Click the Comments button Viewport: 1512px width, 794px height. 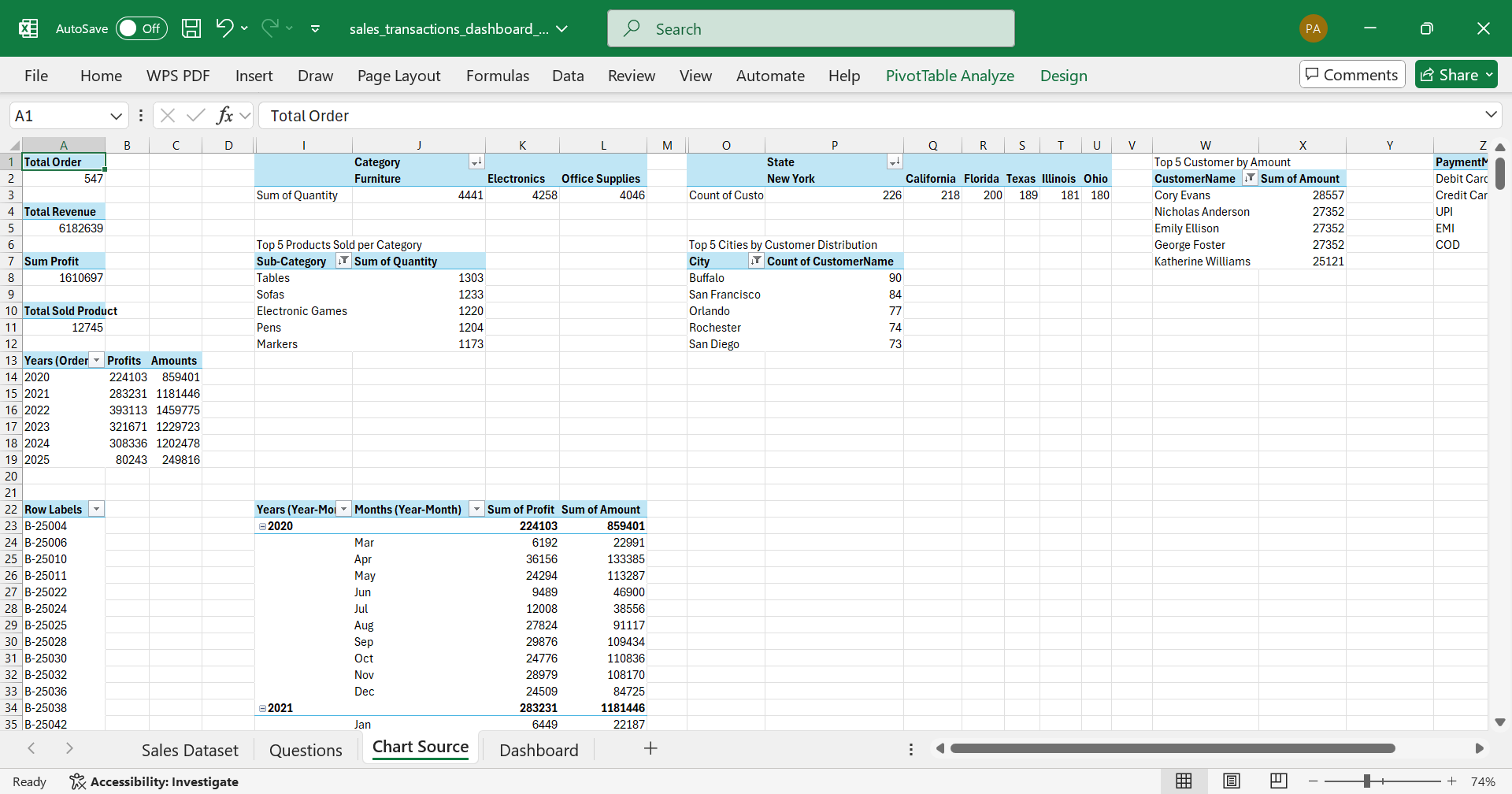(1352, 75)
